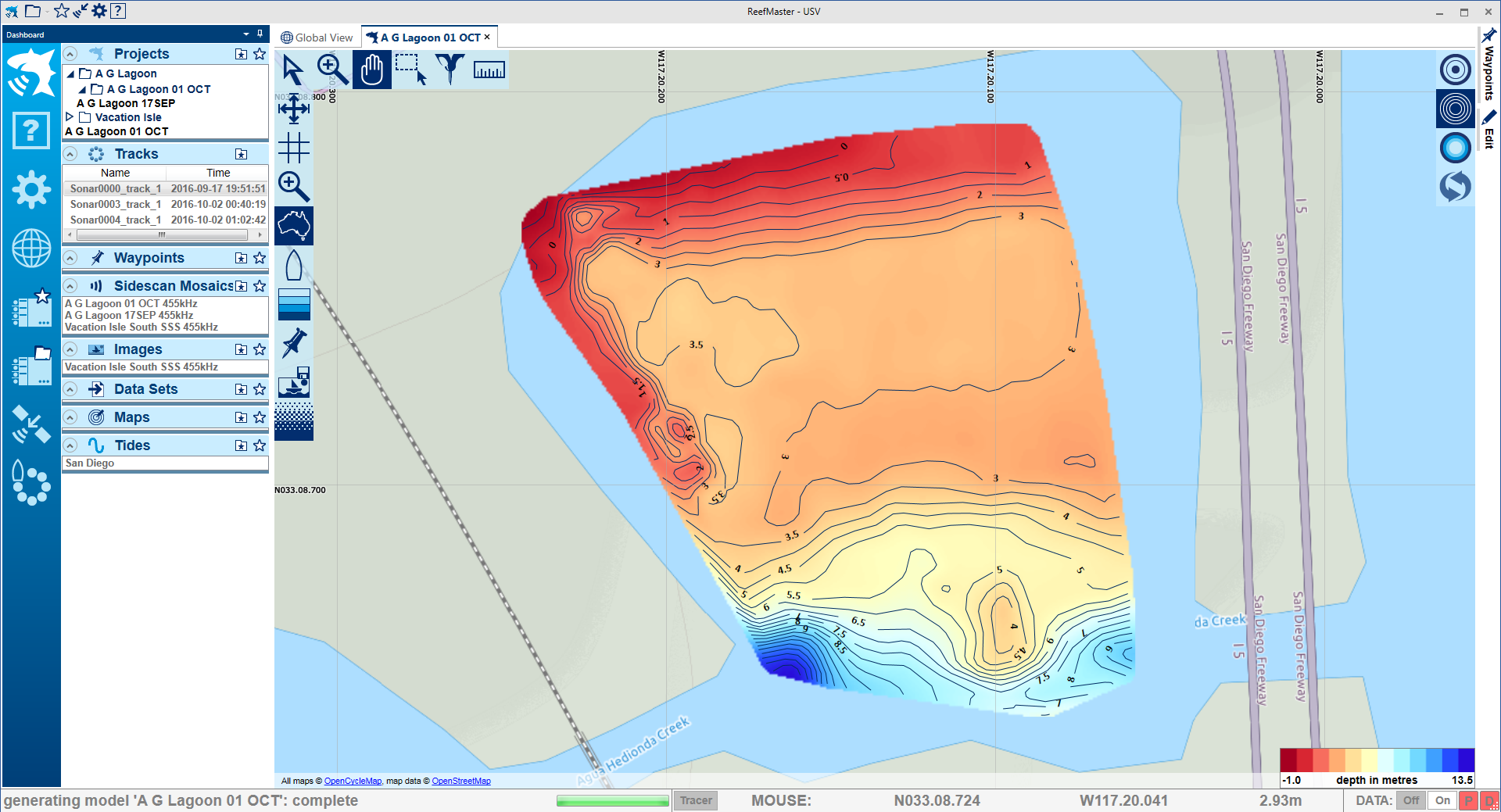
Task: Open the global view globe sidebar icon
Action: [31, 249]
